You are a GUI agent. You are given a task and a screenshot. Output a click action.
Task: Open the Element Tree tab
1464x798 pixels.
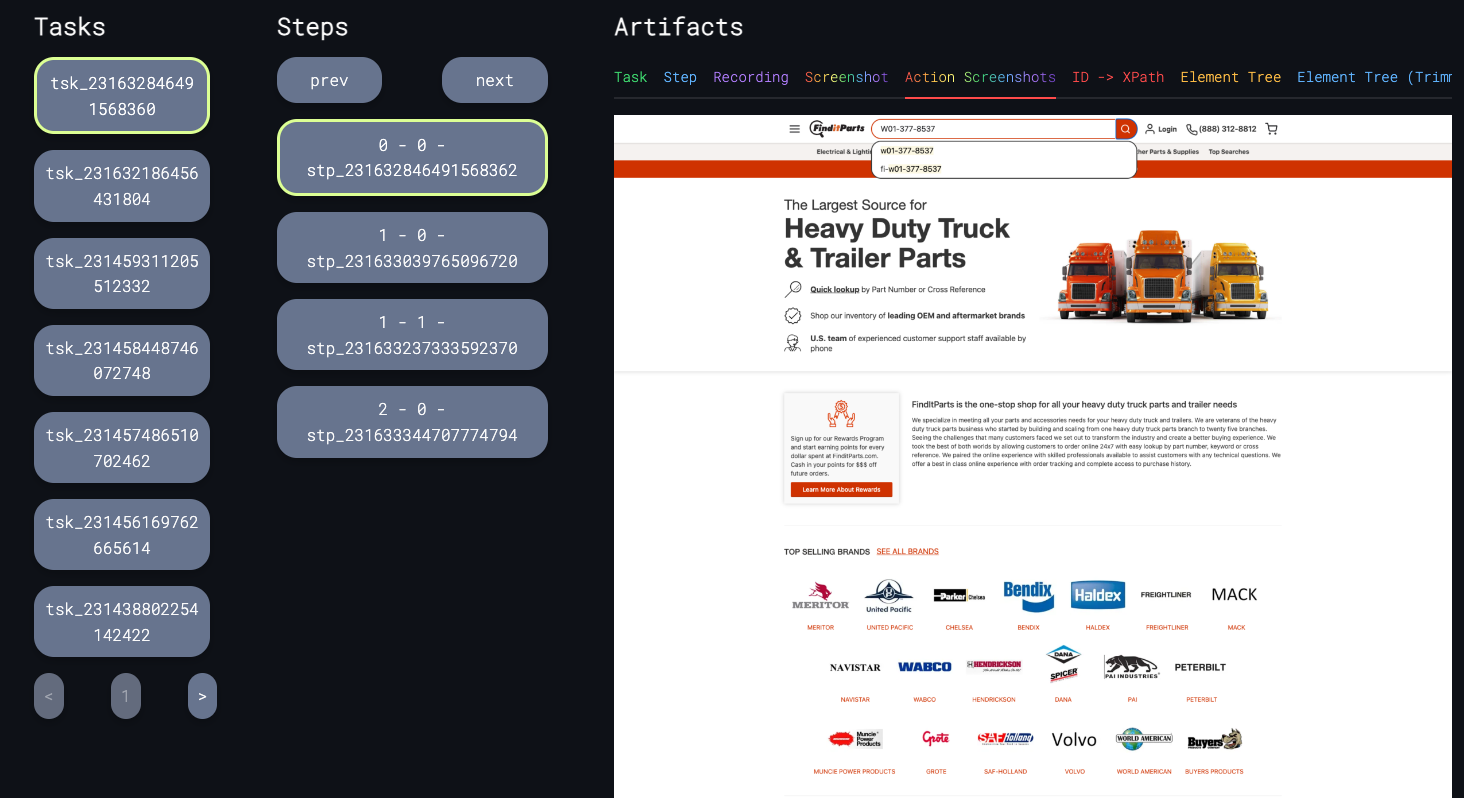1230,77
